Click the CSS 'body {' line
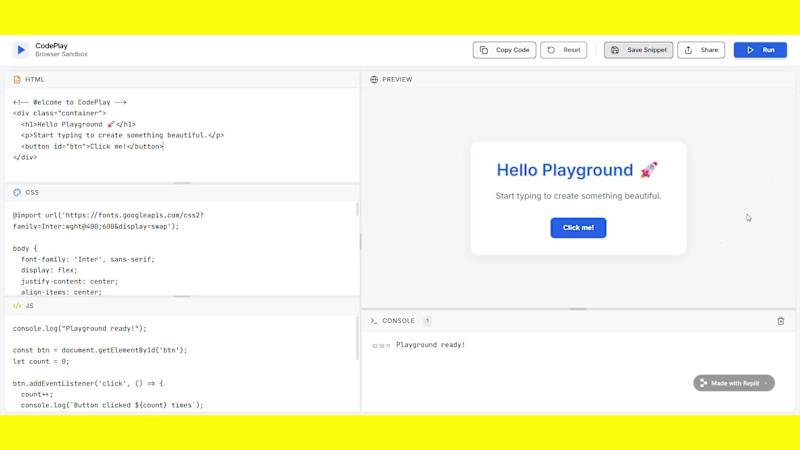Screen dimensions: 800x450 coord(25,248)
